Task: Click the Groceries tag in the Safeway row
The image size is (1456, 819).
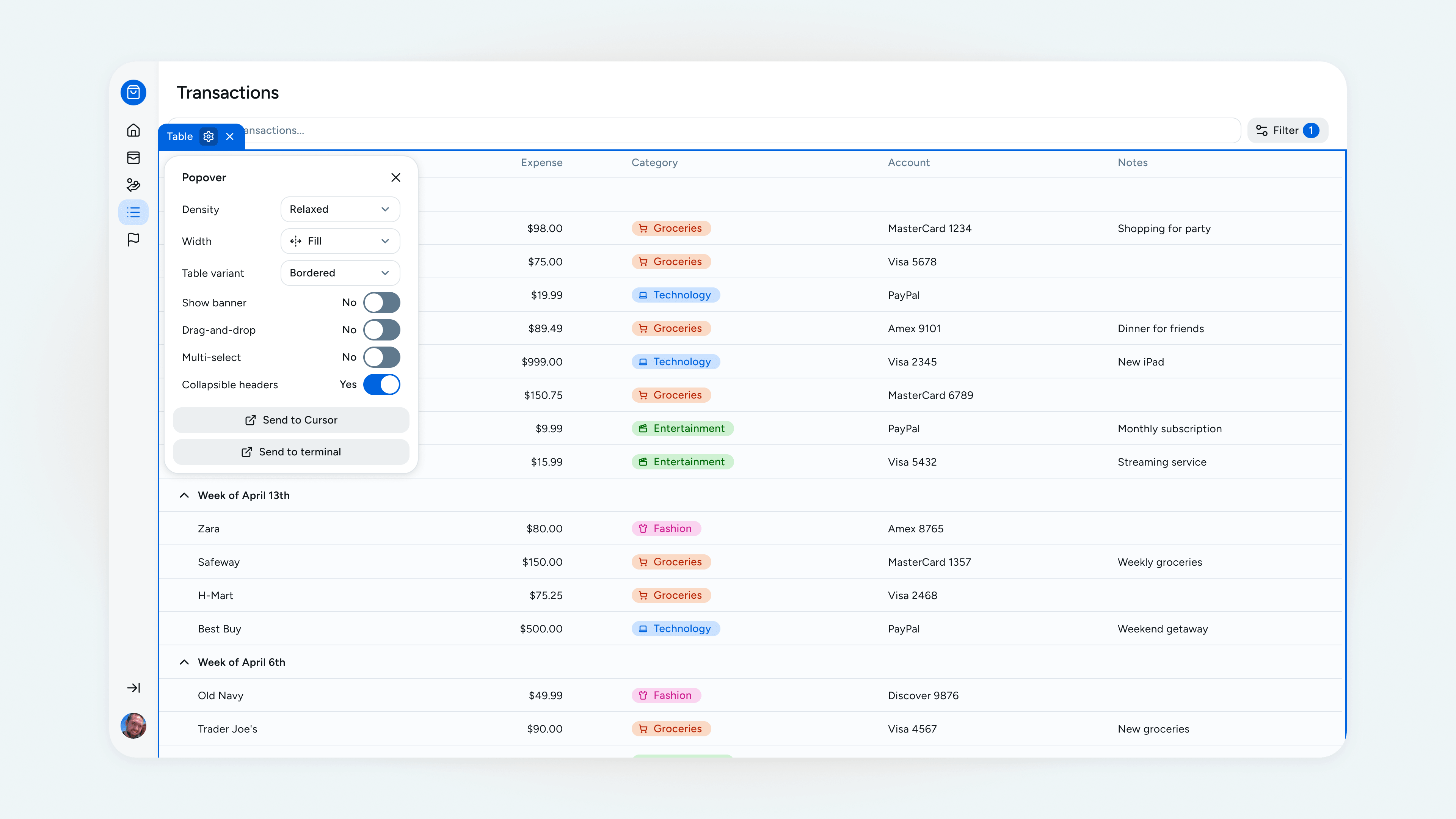Action: pyautogui.click(x=671, y=562)
